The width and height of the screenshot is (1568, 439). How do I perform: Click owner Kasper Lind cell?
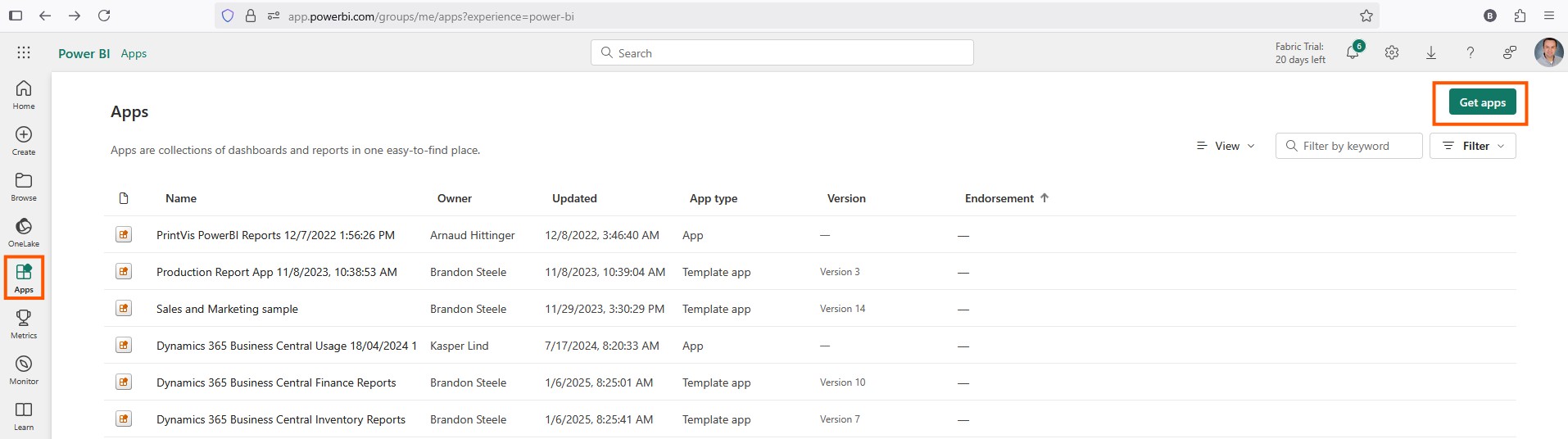tap(460, 346)
